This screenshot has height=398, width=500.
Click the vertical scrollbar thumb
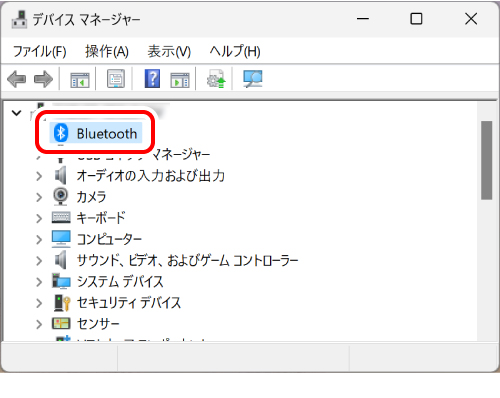tap(487, 160)
